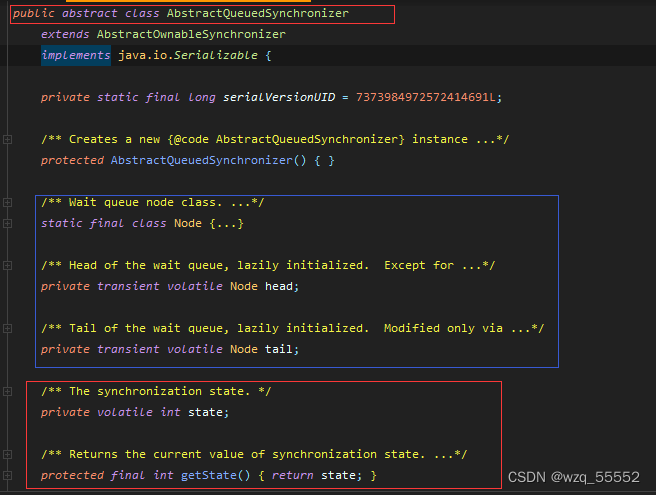Click the 'volatile' keyword on the state line

[x=125, y=412]
